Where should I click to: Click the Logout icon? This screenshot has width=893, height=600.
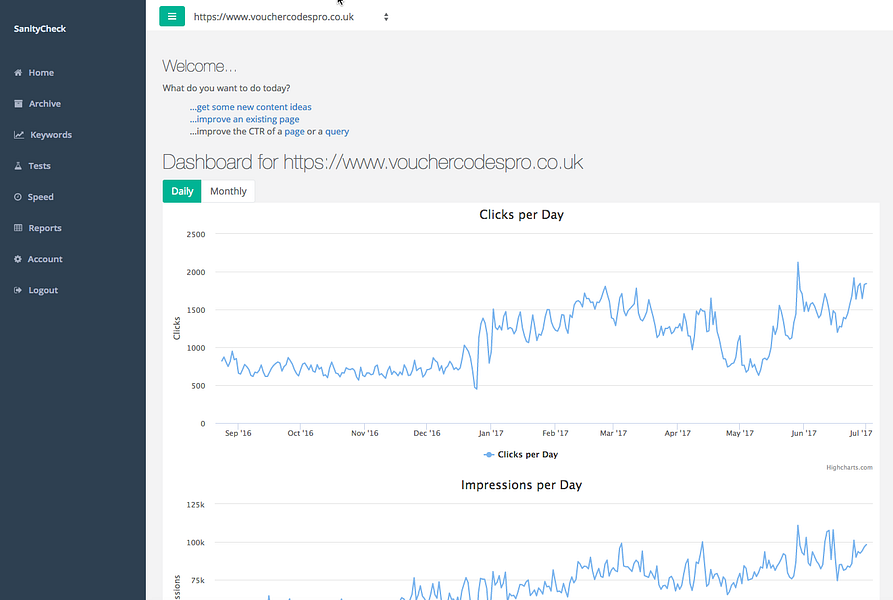pos(17,290)
